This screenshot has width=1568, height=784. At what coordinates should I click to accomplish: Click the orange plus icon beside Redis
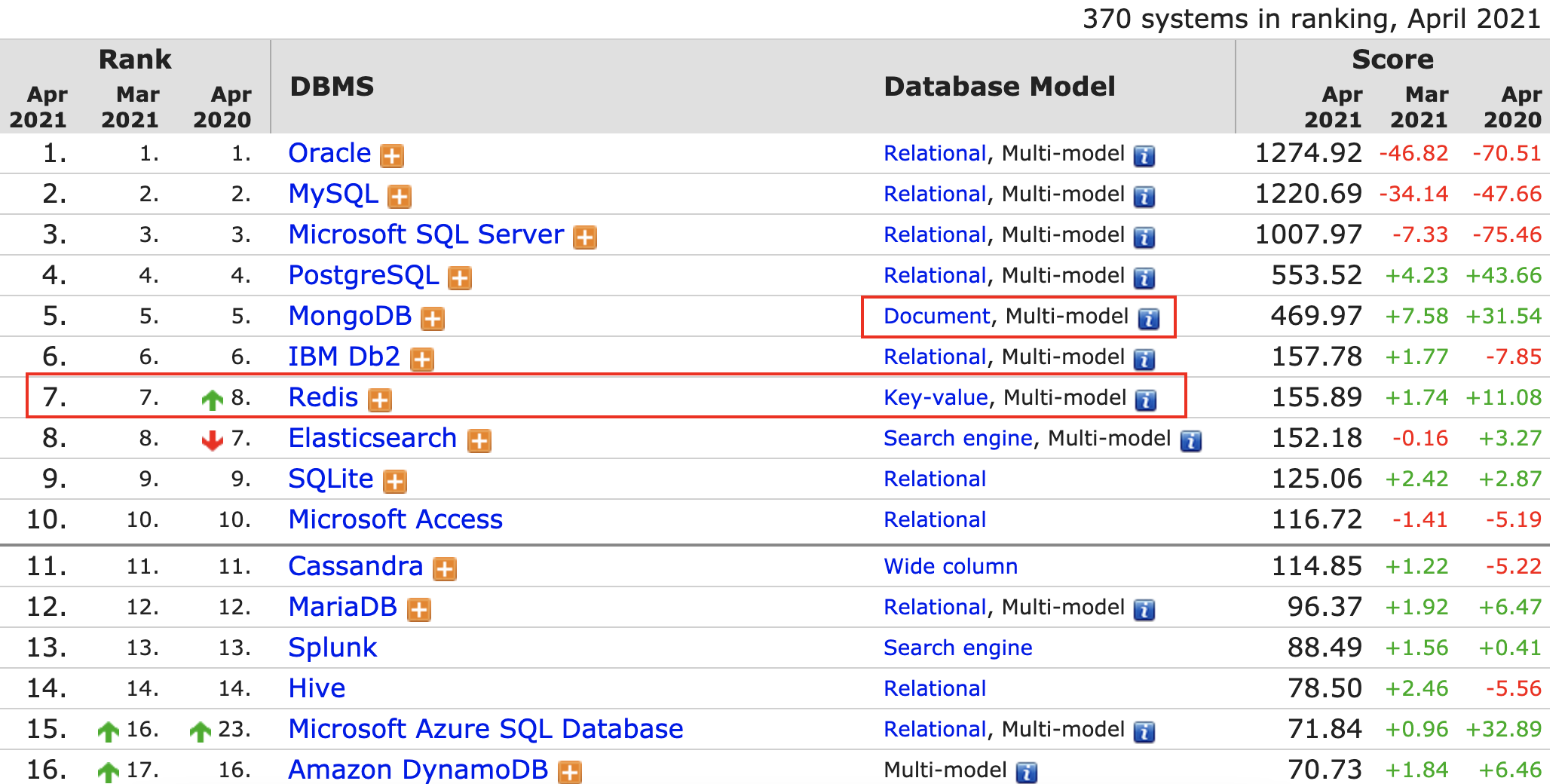tap(380, 400)
